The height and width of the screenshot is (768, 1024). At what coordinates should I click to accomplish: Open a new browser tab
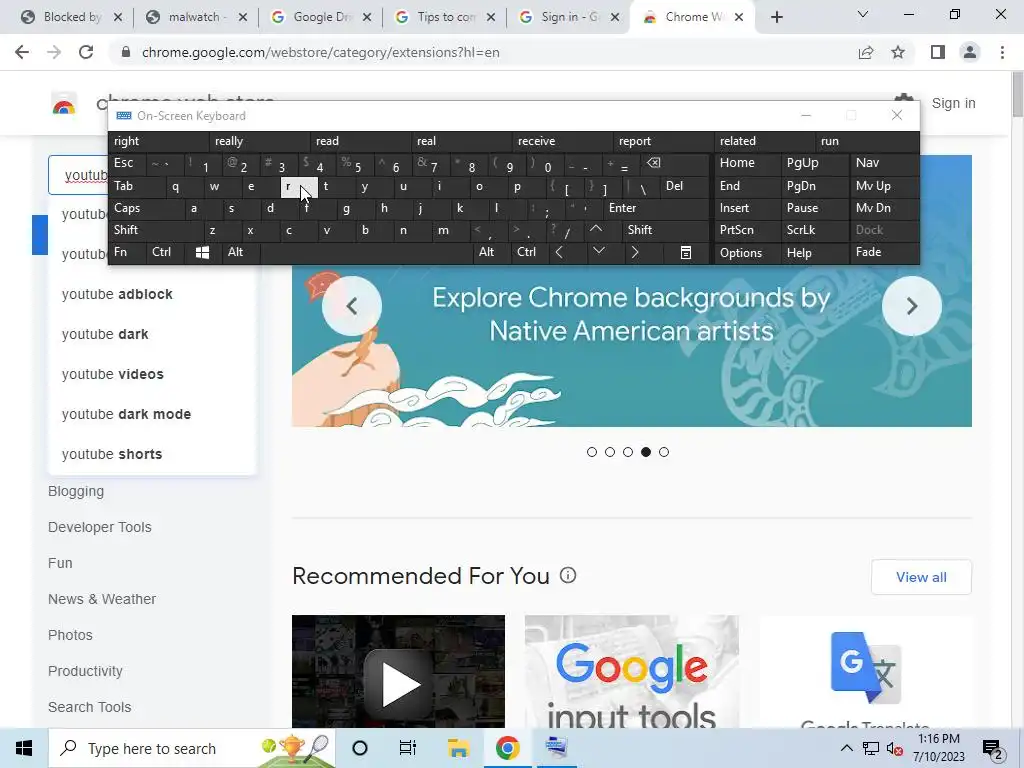point(776,17)
